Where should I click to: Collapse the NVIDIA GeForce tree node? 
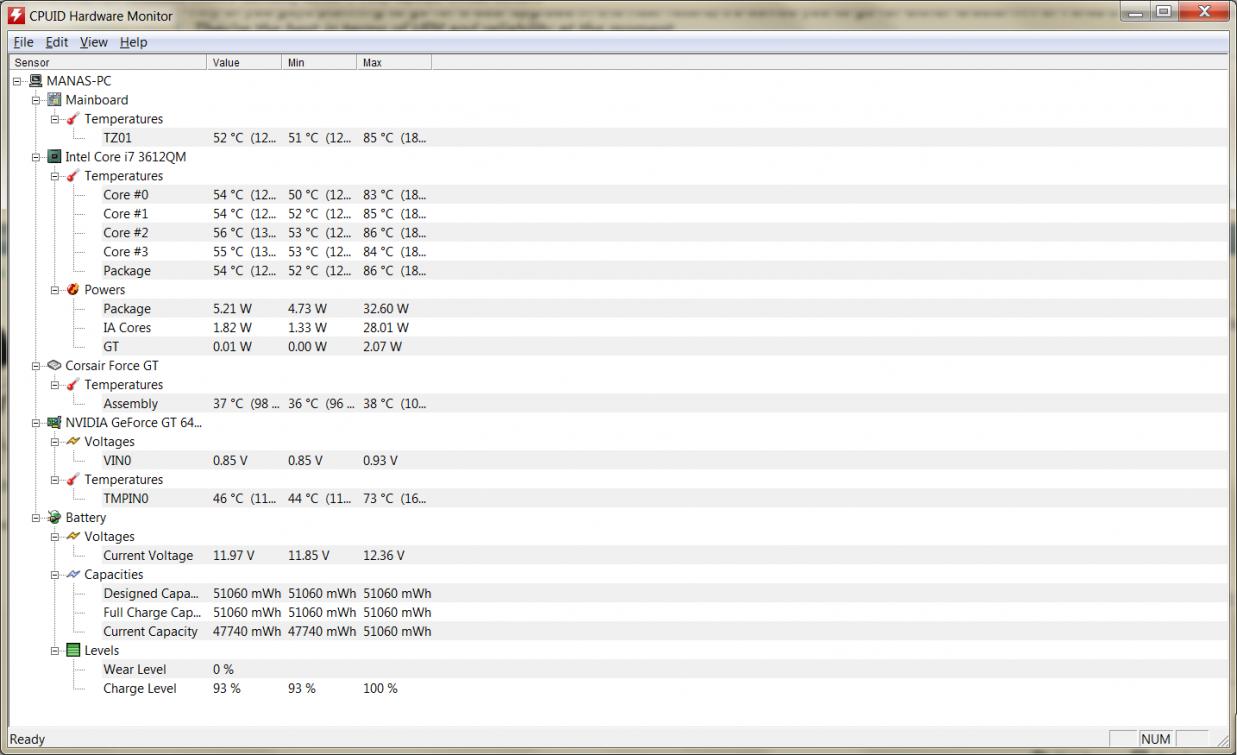click(36, 423)
